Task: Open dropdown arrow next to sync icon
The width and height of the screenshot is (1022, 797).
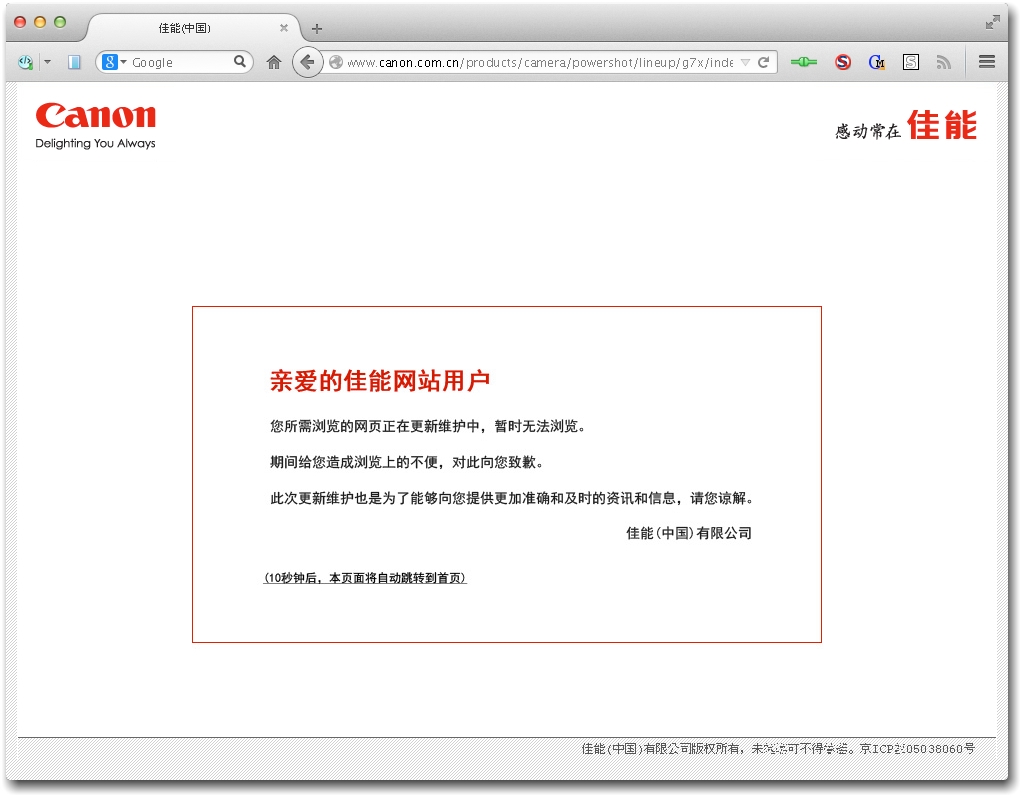Action: tap(48, 62)
